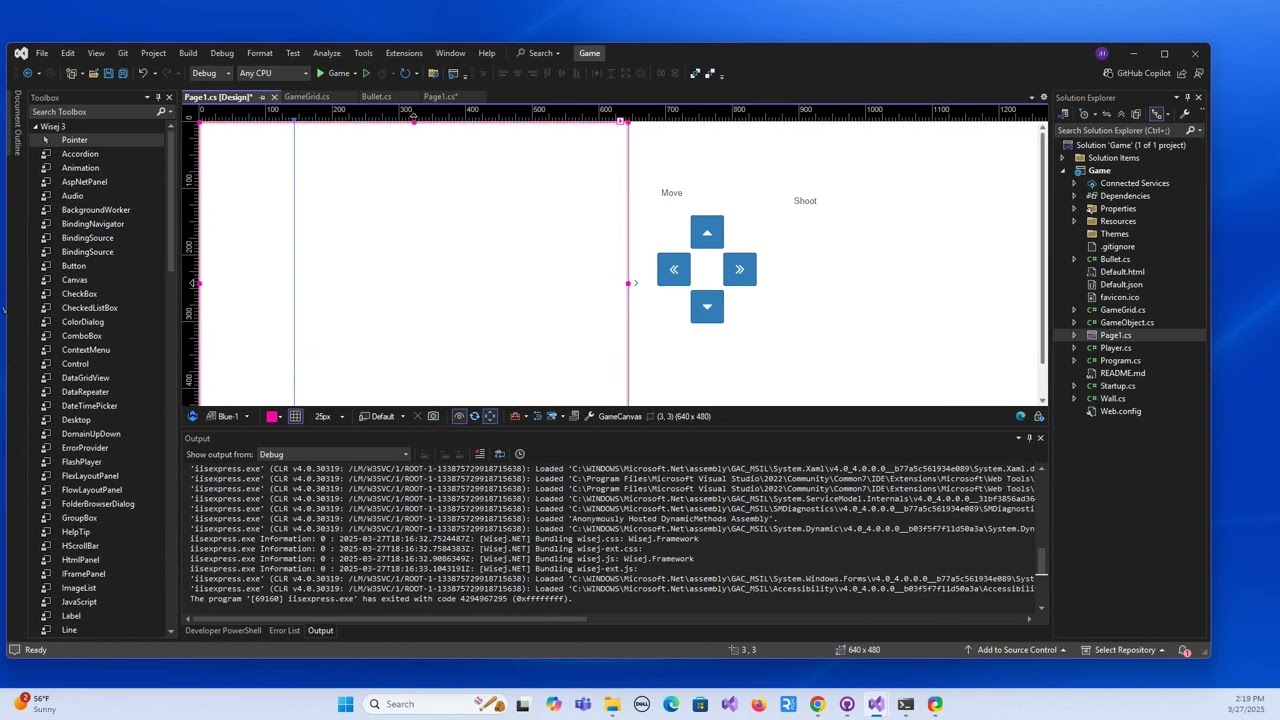Open the Any CPU platform dropdown
The image size is (1280, 720).
(273, 73)
